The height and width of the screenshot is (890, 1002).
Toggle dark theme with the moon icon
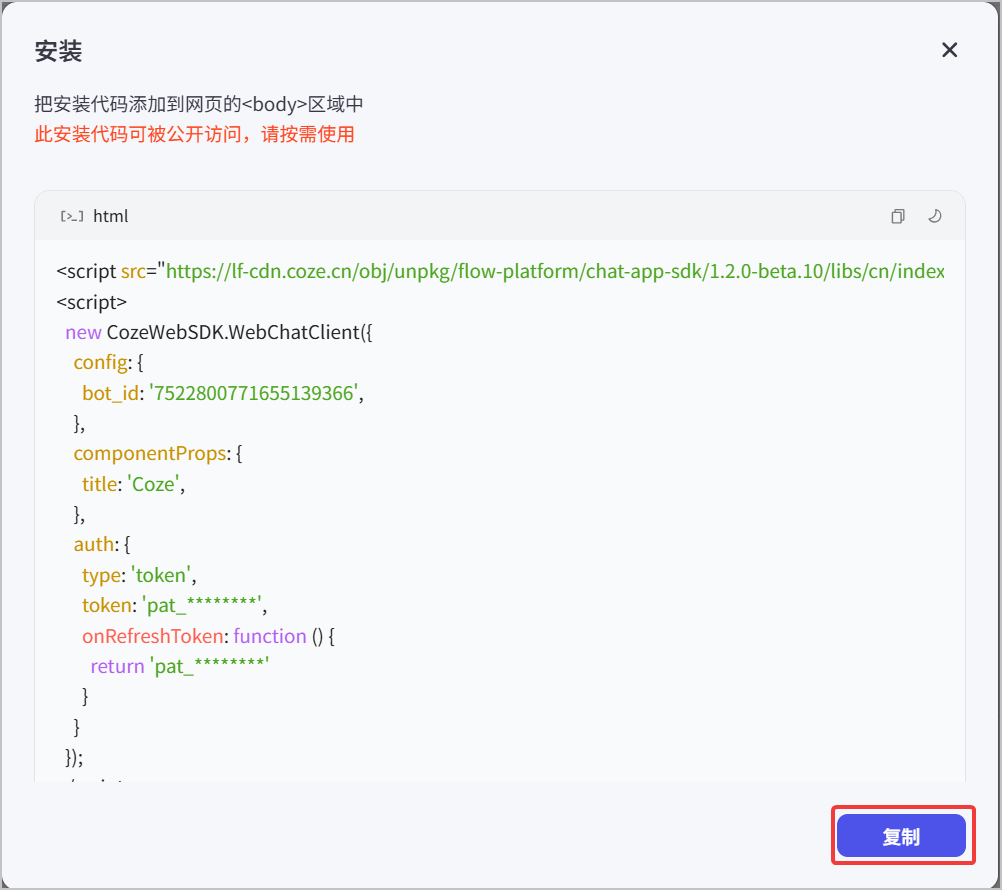pyautogui.click(x=934, y=216)
